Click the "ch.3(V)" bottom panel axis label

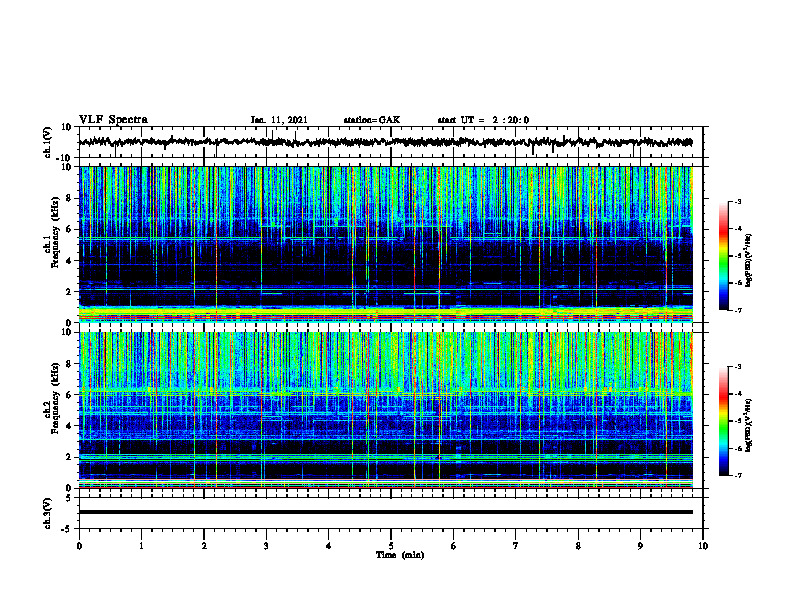pos(47,513)
